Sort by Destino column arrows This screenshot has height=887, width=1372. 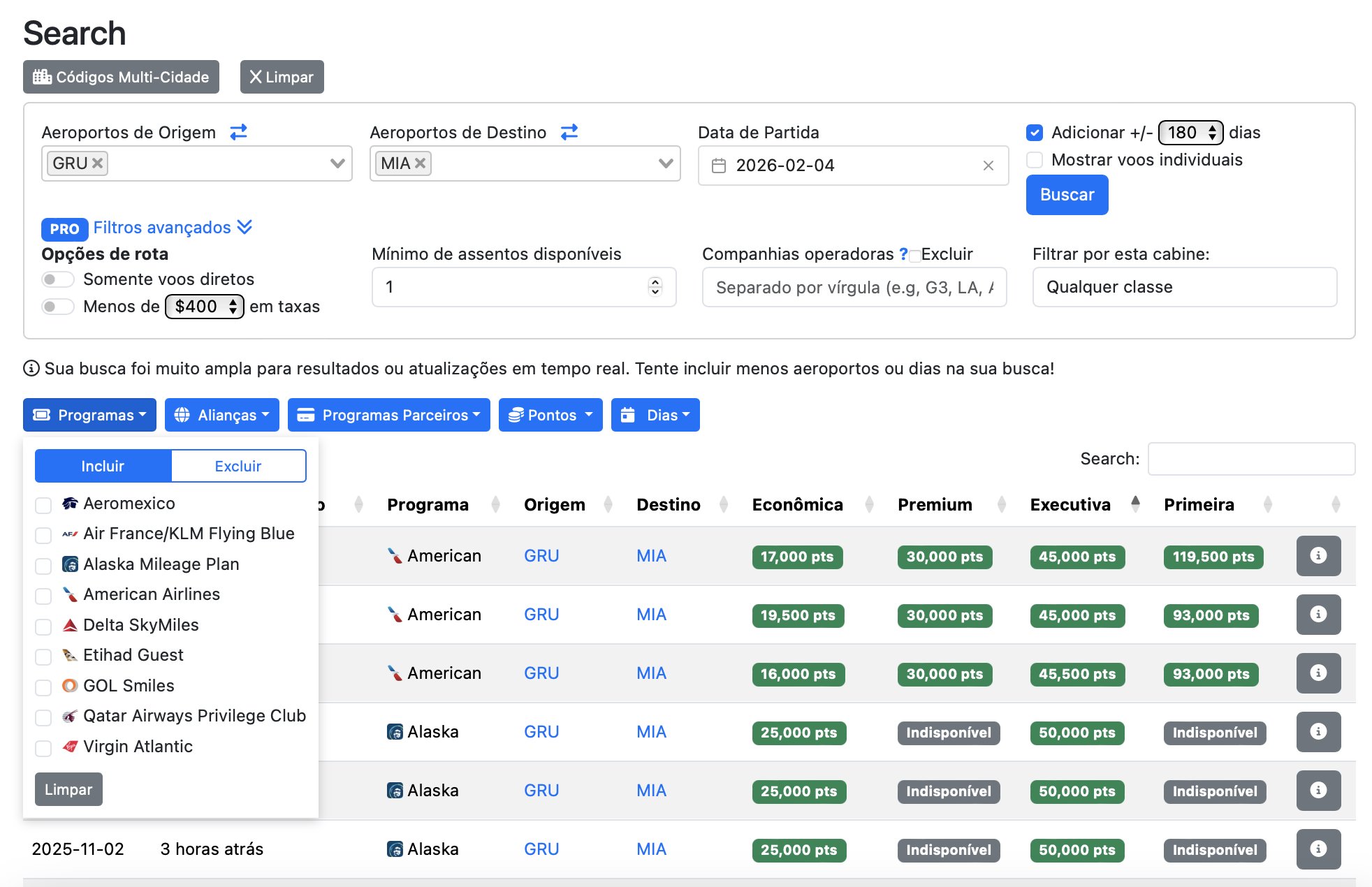724,504
